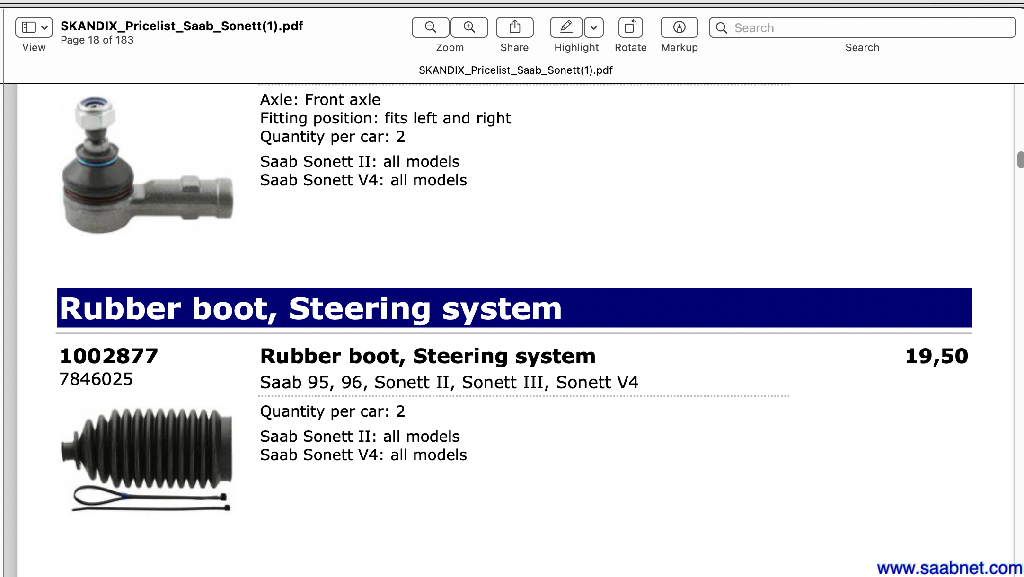Viewport: 1024px width, 577px height.
Task: Click the Zoom out magnifier
Action: pos(430,27)
